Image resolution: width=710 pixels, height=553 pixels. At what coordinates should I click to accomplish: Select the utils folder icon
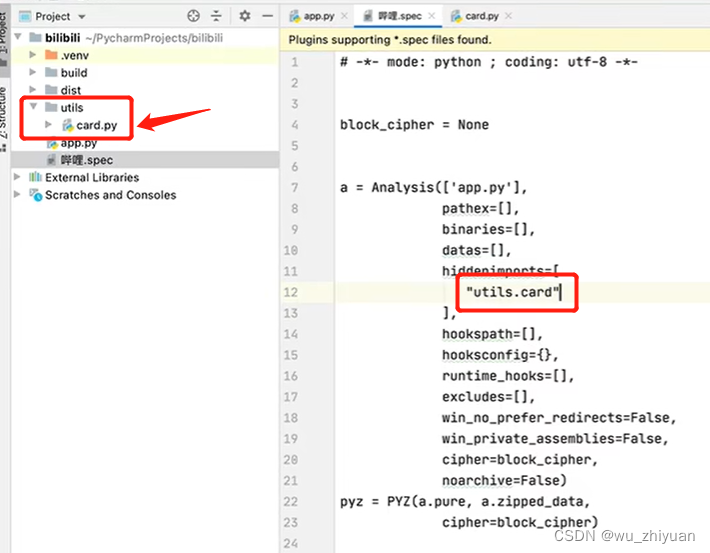[x=51, y=107]
